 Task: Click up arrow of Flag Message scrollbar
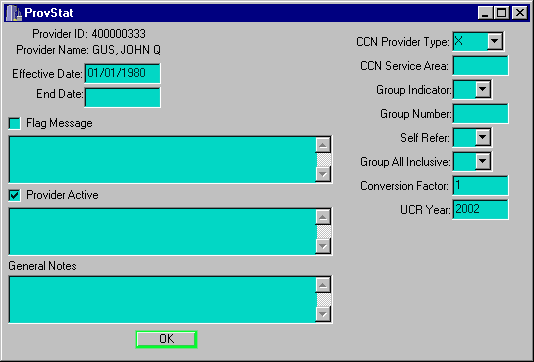tap(323, 145)
